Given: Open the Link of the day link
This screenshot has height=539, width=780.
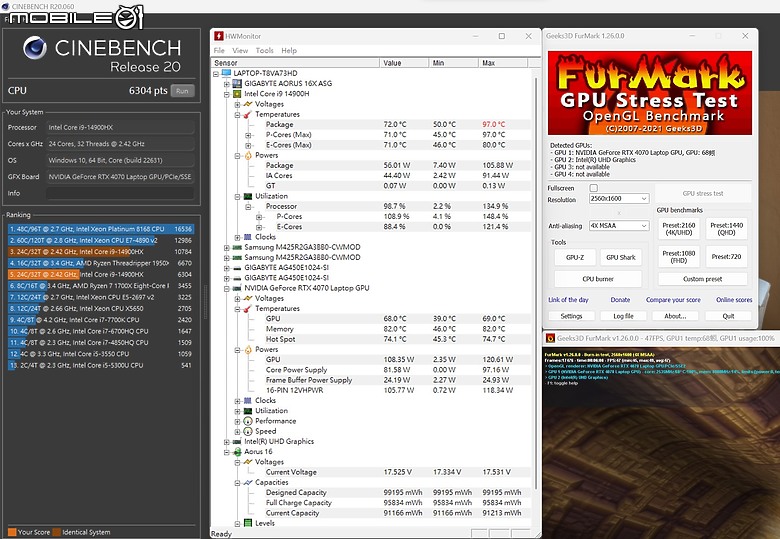Looking at the screenshot, I should click(568, 300).
